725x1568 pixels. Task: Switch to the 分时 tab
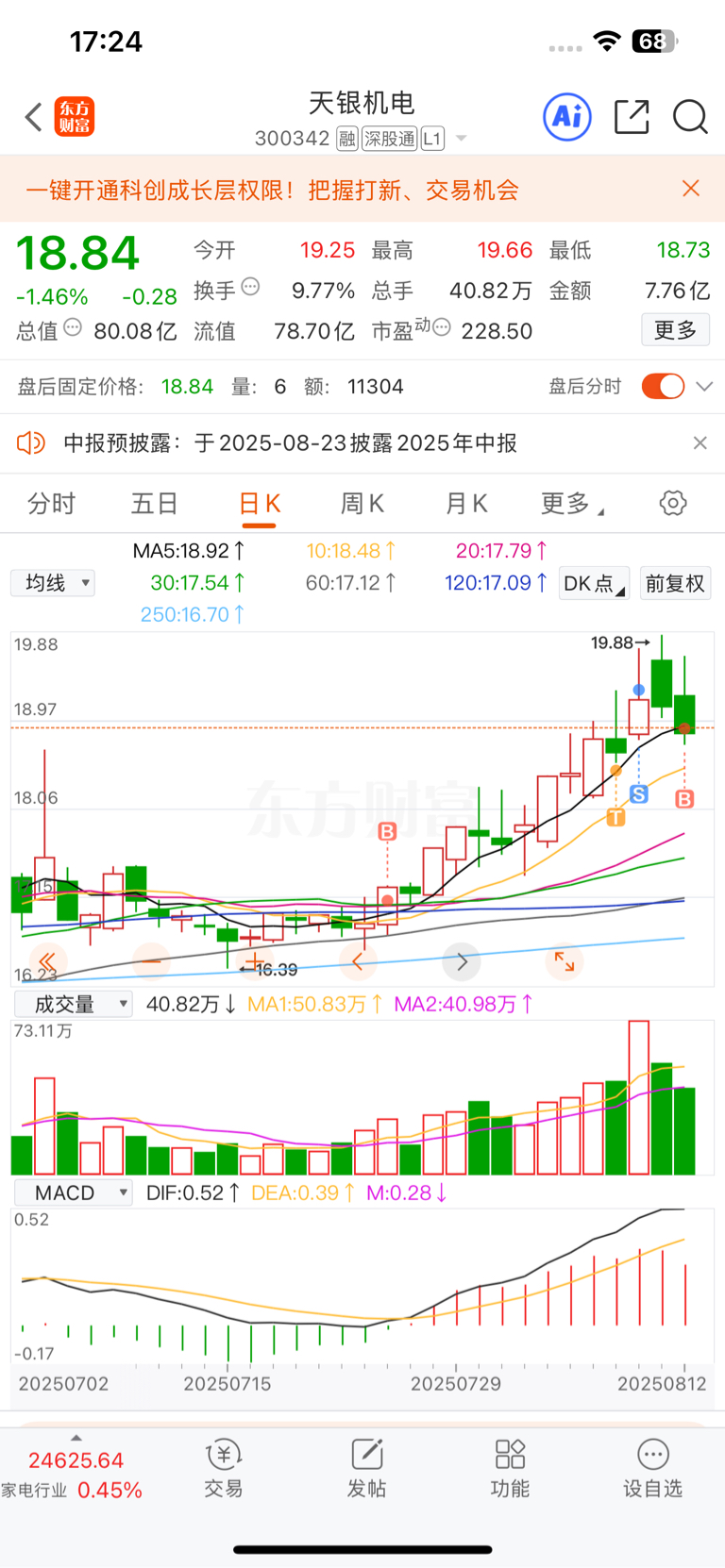pos(51,504)
